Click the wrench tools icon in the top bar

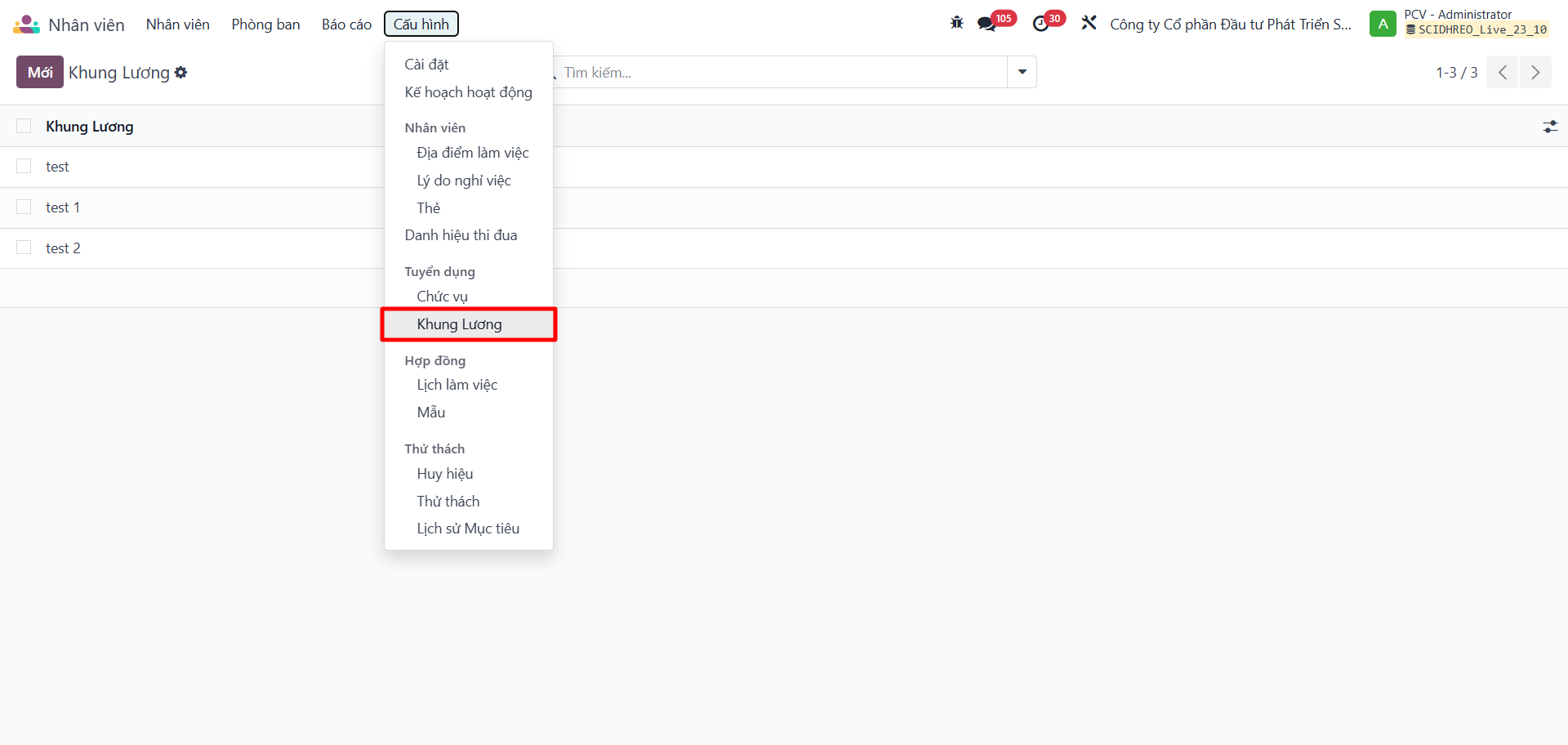pos(1089,23)
